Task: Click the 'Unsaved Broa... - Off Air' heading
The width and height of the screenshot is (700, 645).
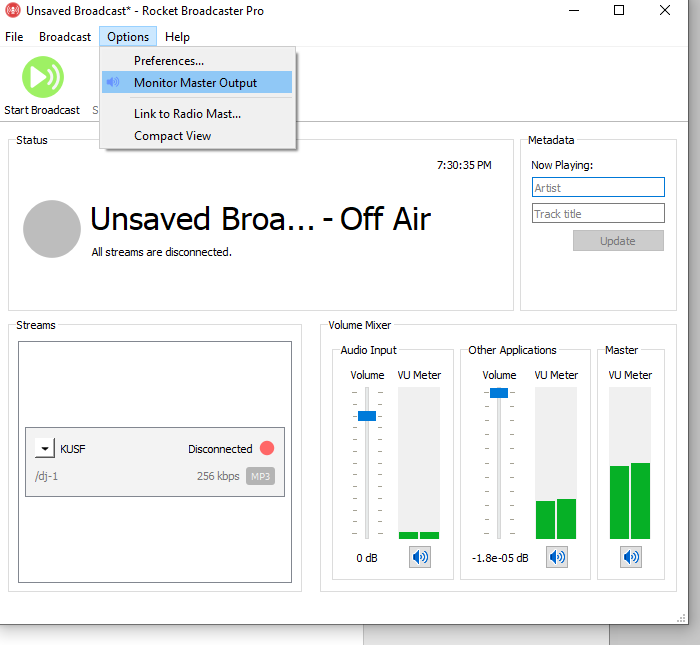Action: click(x=261, y=219)
